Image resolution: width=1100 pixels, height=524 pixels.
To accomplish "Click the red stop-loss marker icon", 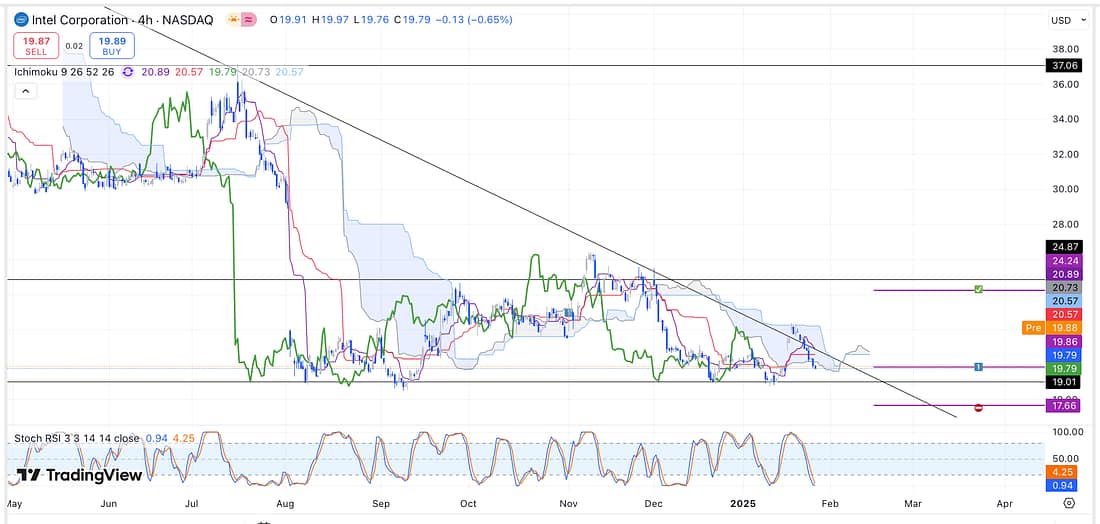I will click(x=978, y=407).
